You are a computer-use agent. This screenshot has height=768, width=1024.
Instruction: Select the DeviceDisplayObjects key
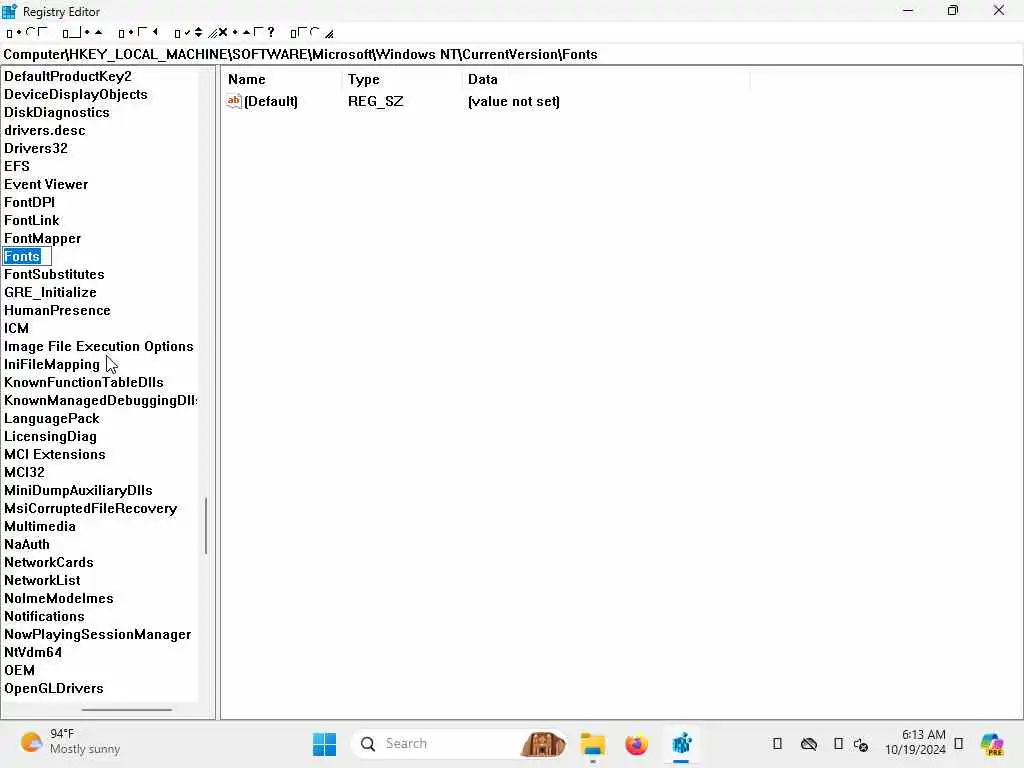click(76, 94)
